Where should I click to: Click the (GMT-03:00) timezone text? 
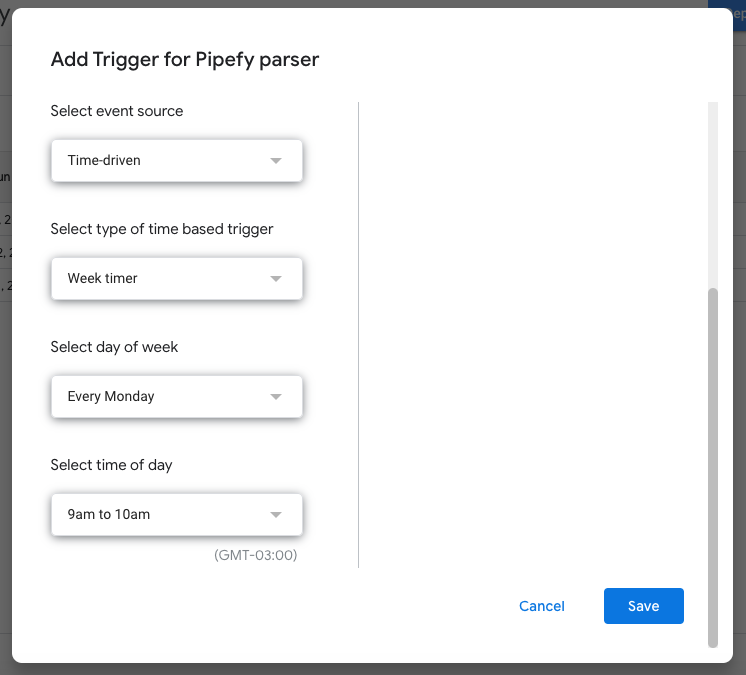point(255,555)
